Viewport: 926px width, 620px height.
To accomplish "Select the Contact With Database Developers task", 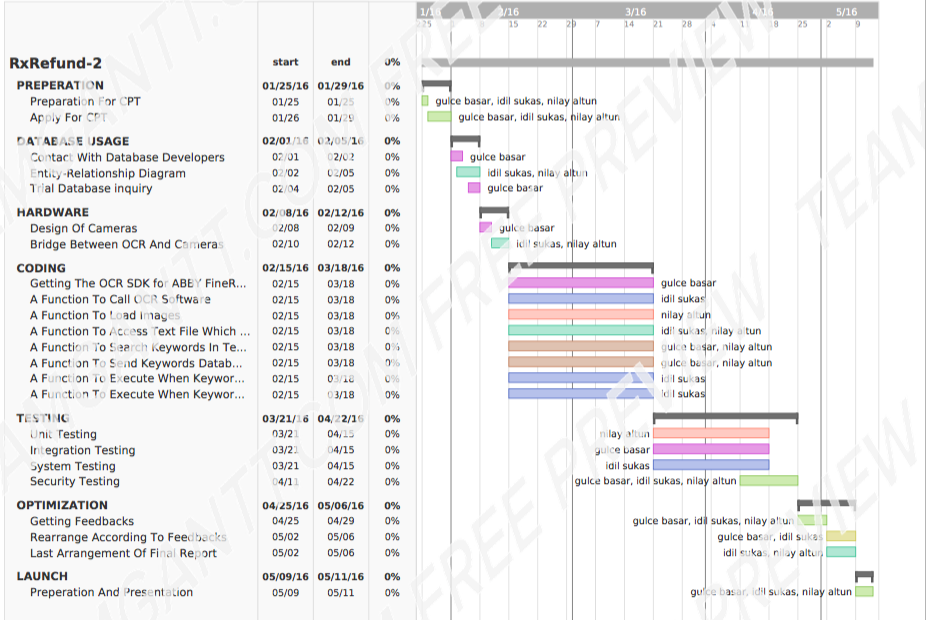I will [x=127, y=157].
